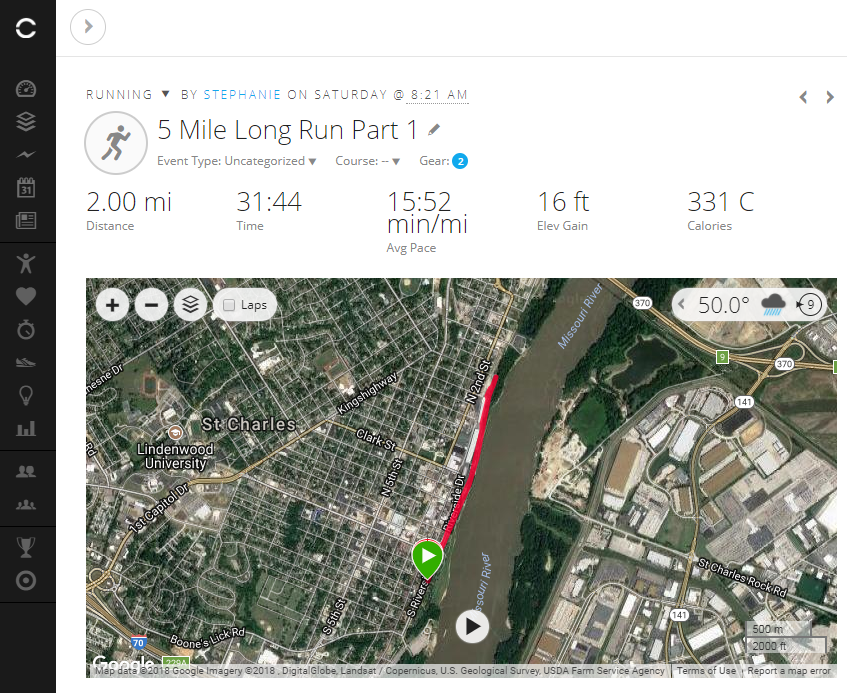Image resolution: width=847 pixels, height=693 pixels.
Task: Open map layers selector button
Action: (190, 305)
